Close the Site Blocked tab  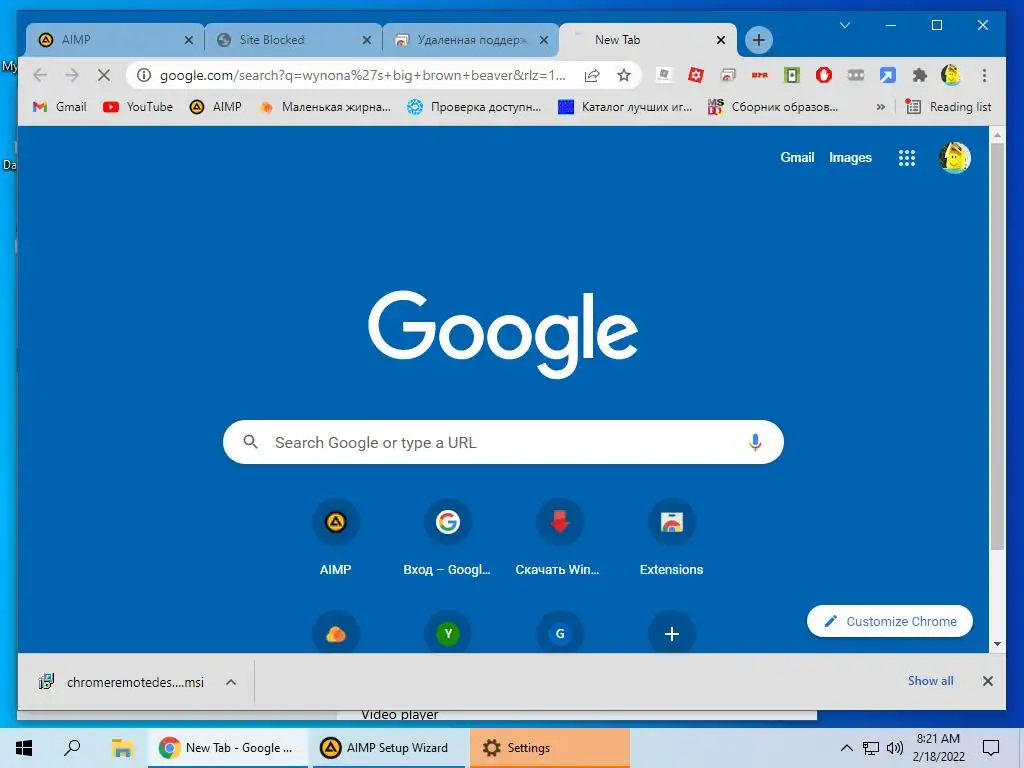366,40
